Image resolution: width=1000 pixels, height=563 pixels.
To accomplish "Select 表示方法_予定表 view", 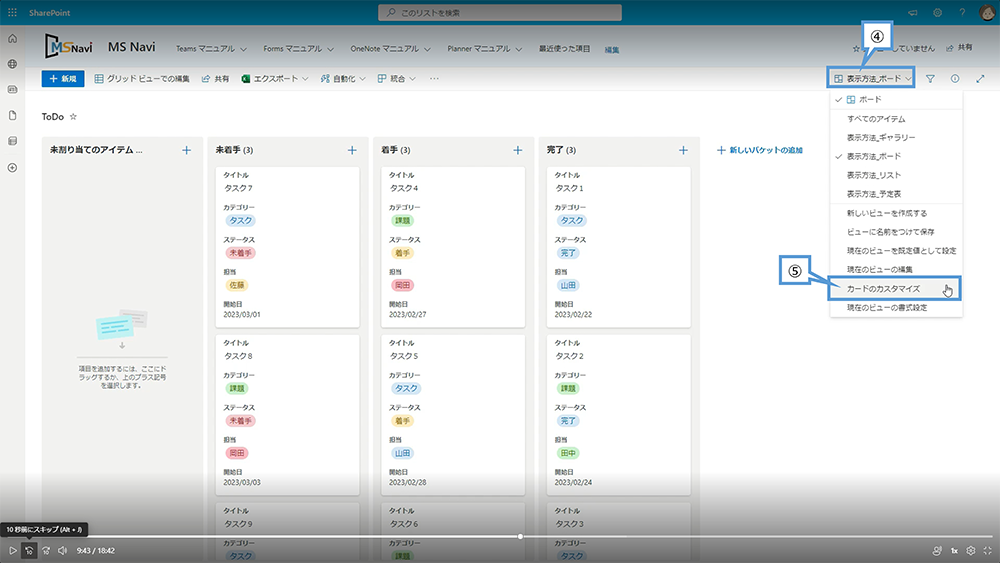I will [x=896, y=194].
